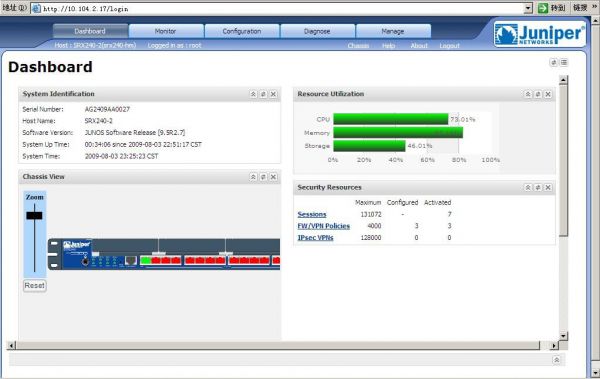Click the Juniper Networks logo
Image resolution: width=600 pixels, height=379 pixels.
(x=540, y=34)
